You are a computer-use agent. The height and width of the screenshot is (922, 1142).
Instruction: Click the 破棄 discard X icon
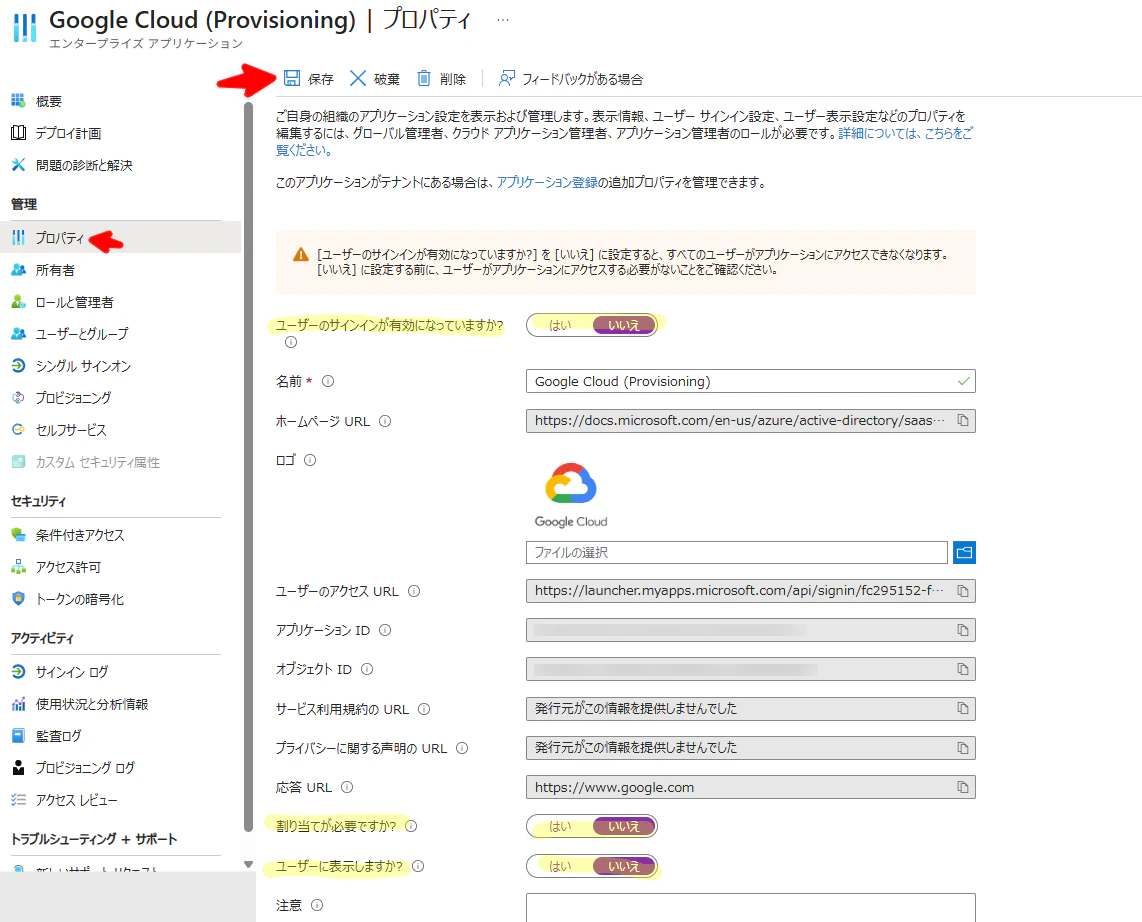(358, 79)
